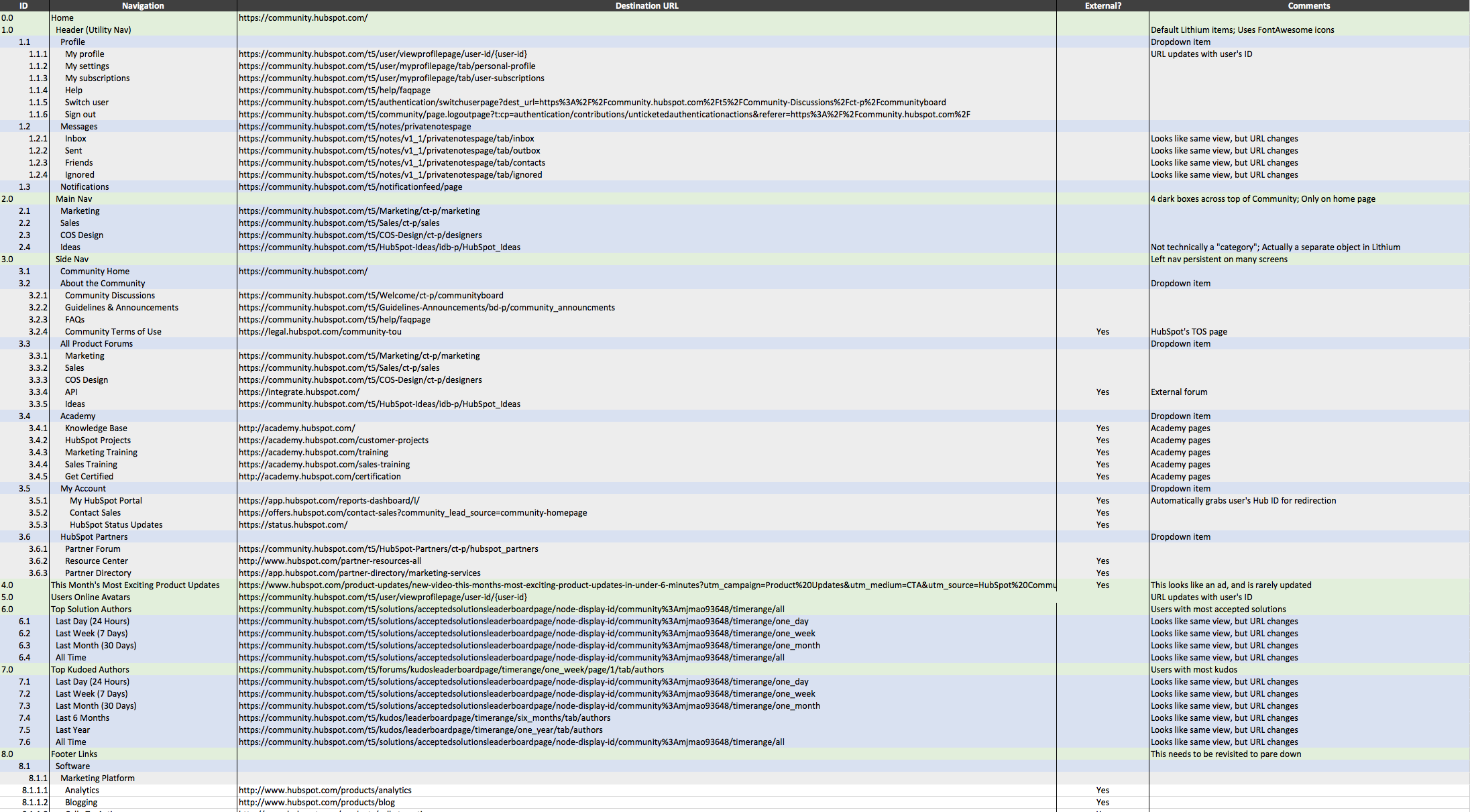The image size is (1470, 812).
Task: Open the help/faqpage URL in row 1.1.4
Action: click(x=335, y=91)
